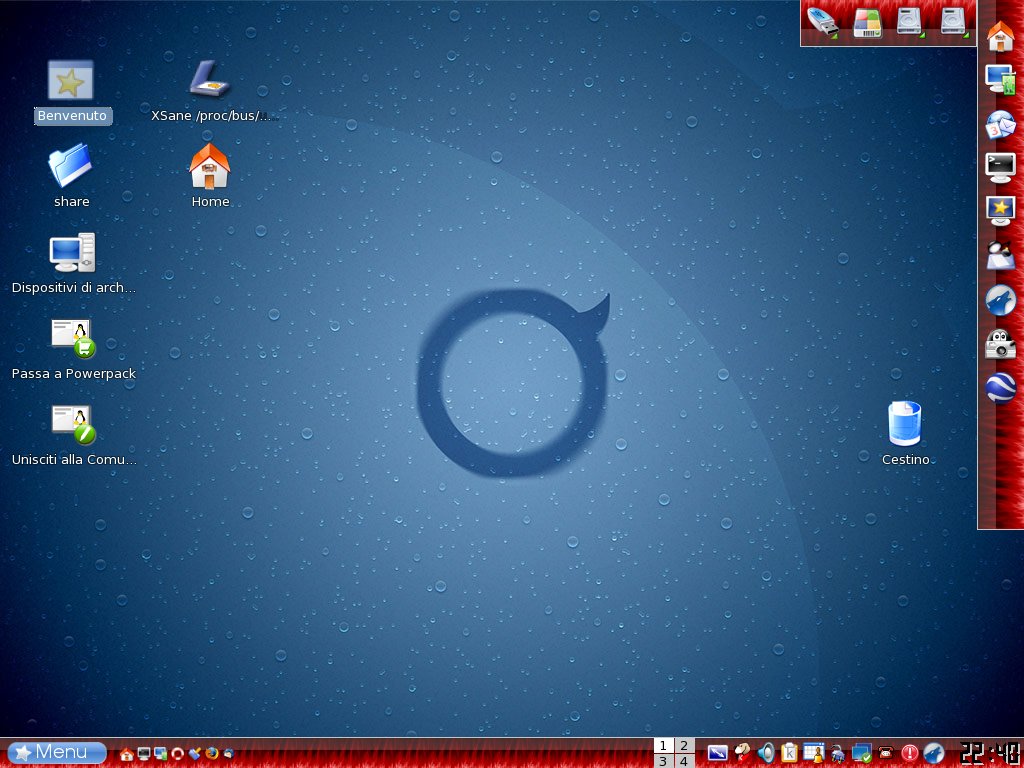This screenshot has width=1024, height=768.
Task: Click the camera penguin icon in right sidebar
Action: click(x=1000, y=344)
